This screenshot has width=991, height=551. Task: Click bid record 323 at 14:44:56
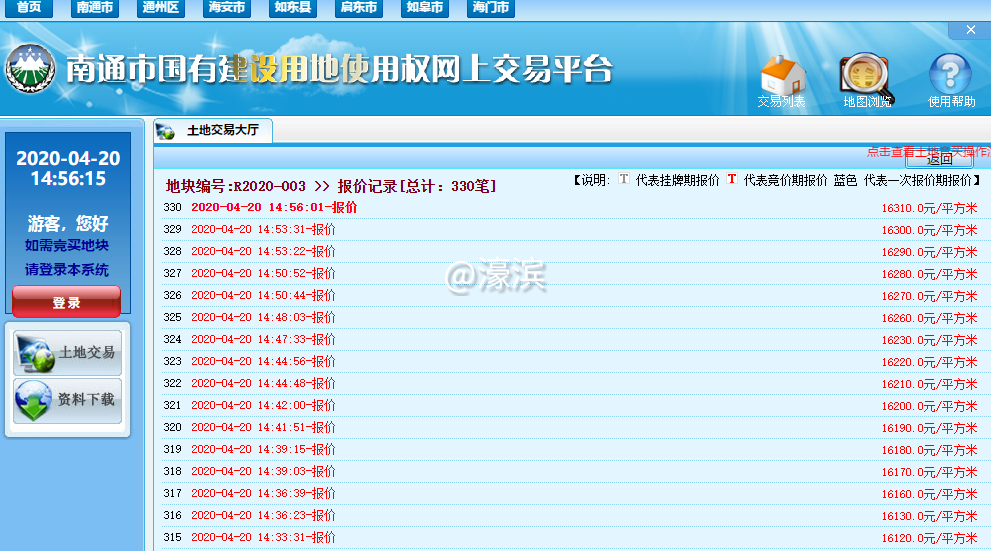click(x=263, y=361)
